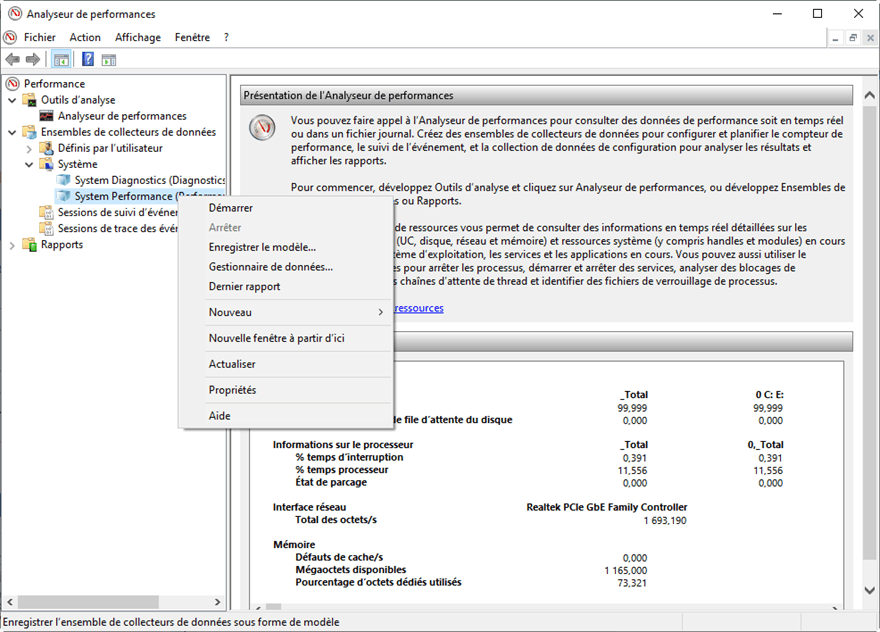
Task: Open the Fichier menu
Action: tap(39, 38)
